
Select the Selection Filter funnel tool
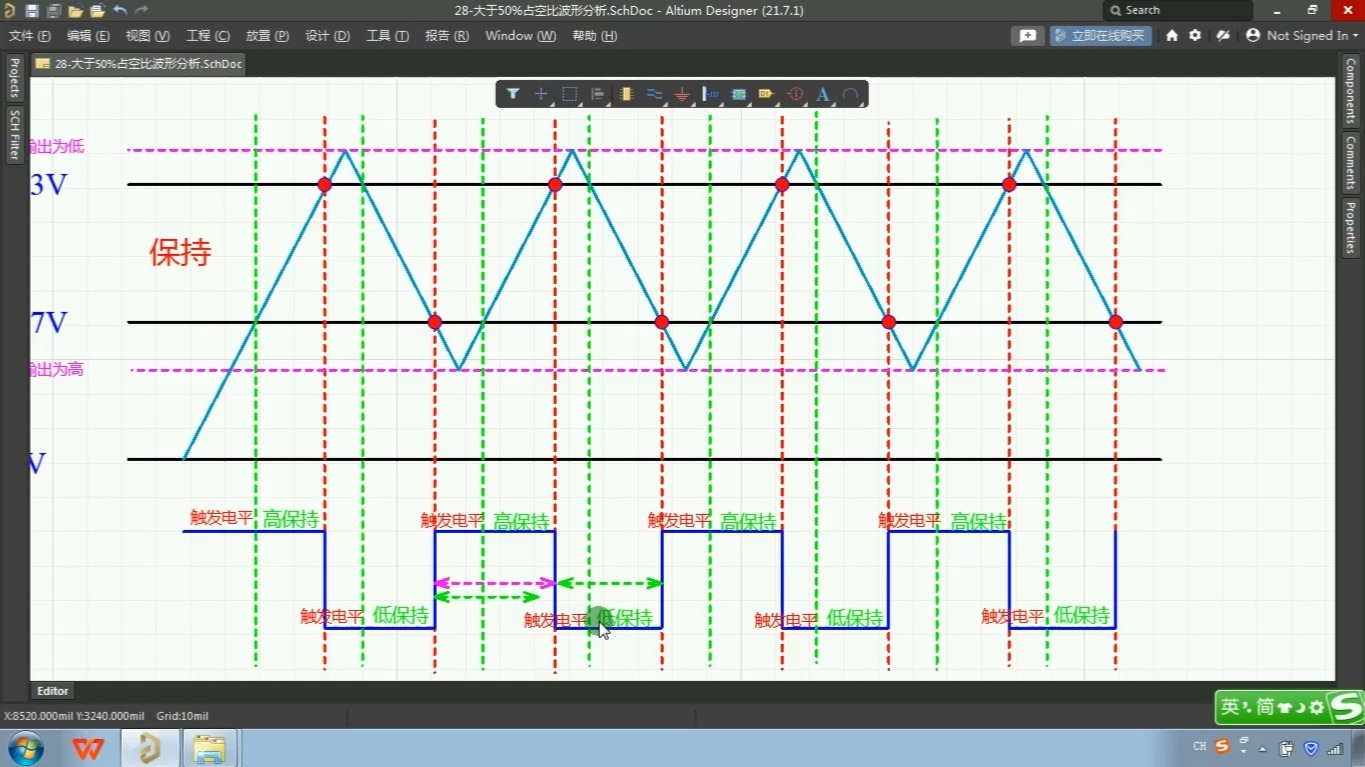pos(513,94)
